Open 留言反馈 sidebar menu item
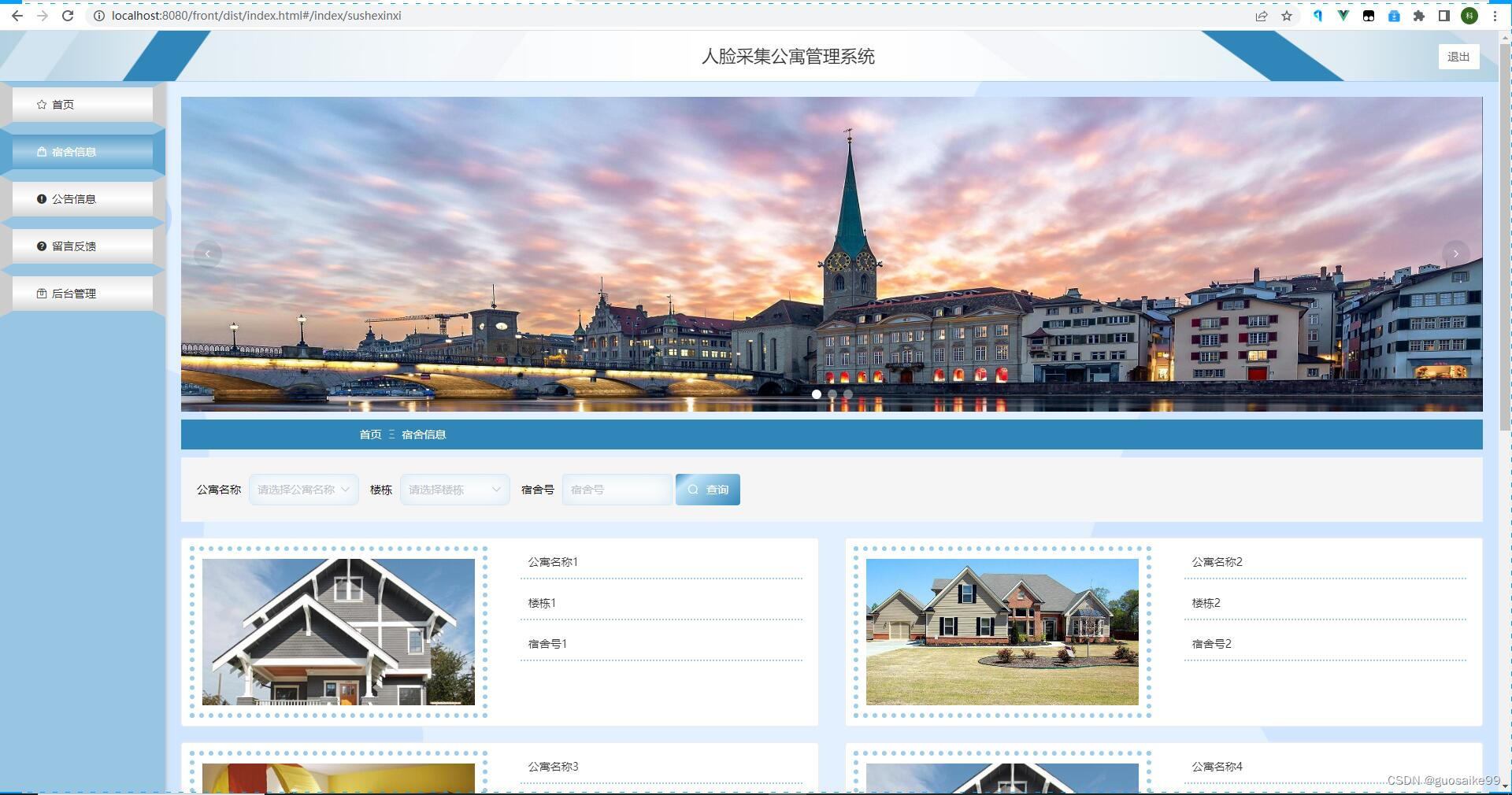Image resolution: width=1512 pixels, height=795 pixels. coord(83,246)
